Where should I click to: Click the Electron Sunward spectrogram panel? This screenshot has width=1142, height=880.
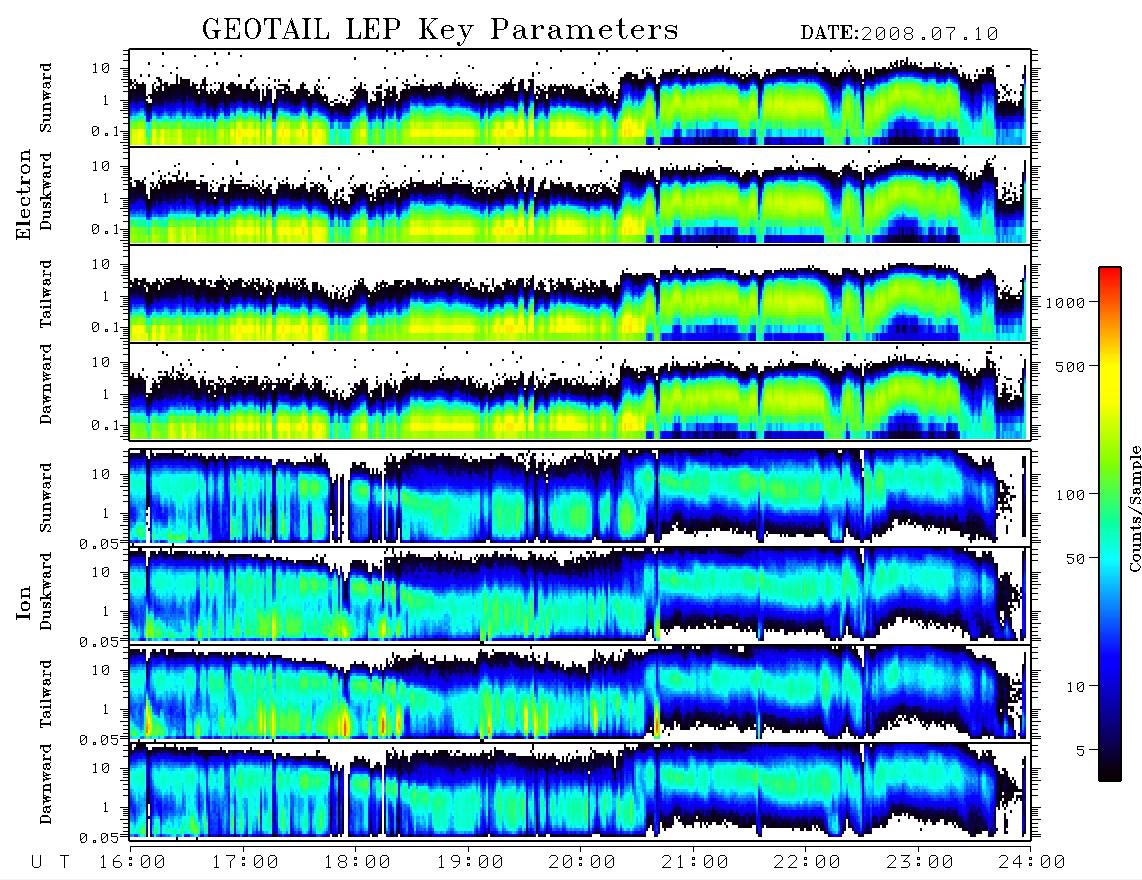point(580,98)
